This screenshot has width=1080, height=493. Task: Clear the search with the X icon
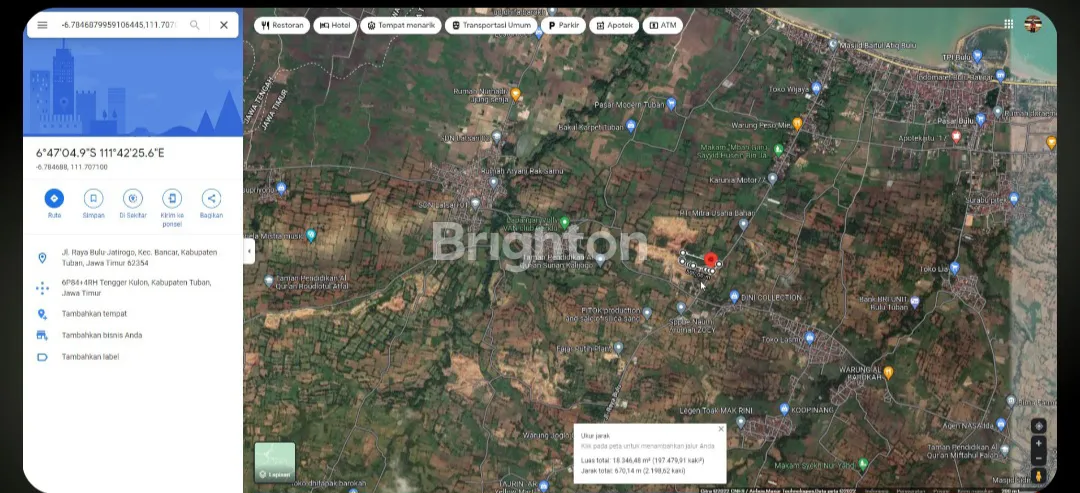tap(223, 25)
